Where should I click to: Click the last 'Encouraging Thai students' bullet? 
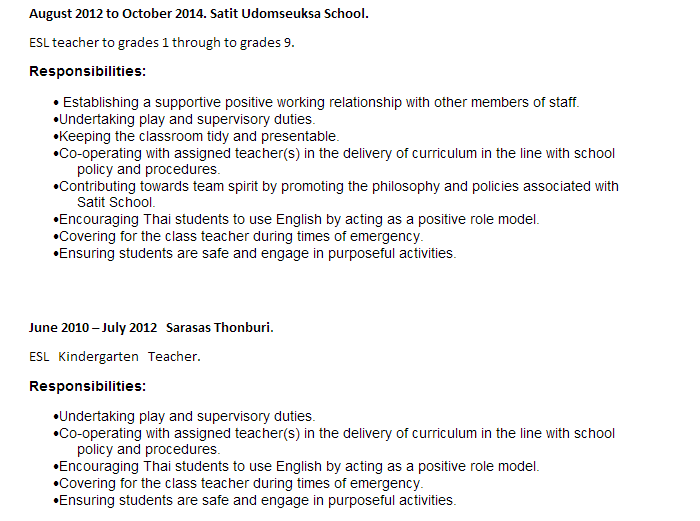(x=298, y=466)
